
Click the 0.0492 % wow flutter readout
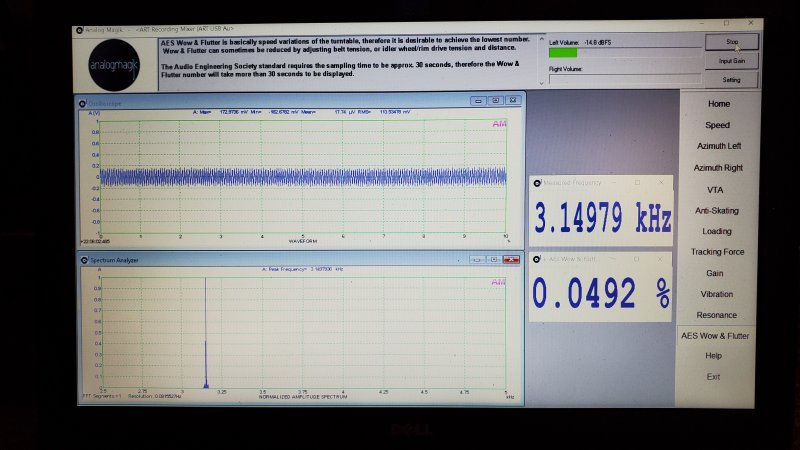[601, 293]
